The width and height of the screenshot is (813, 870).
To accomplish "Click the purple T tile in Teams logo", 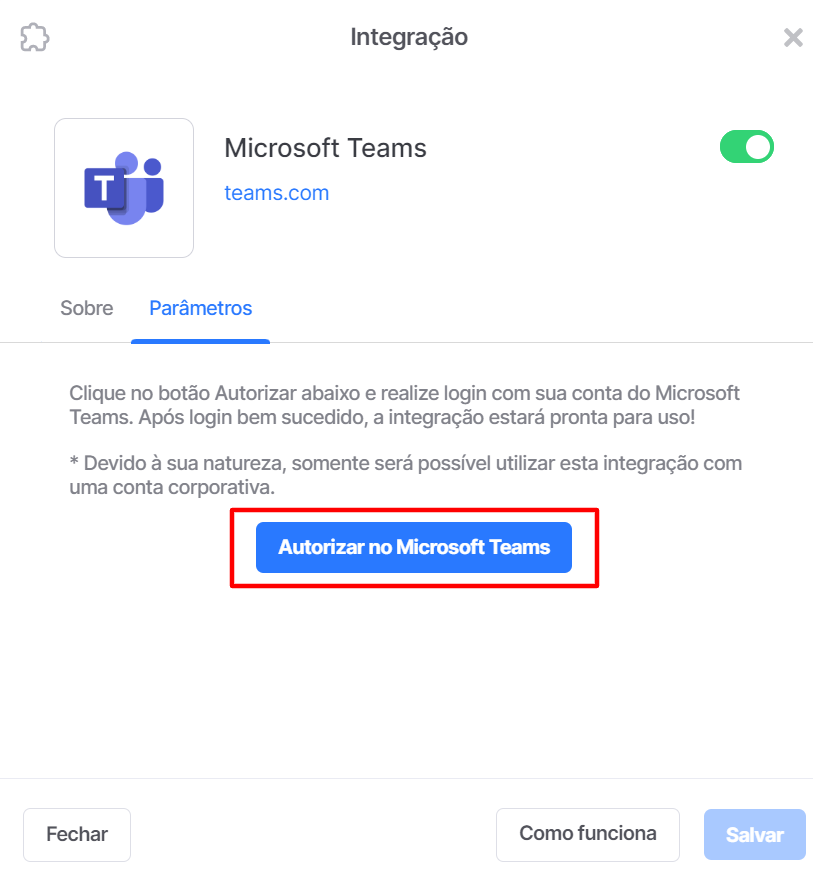I will [x=104, y=188].
